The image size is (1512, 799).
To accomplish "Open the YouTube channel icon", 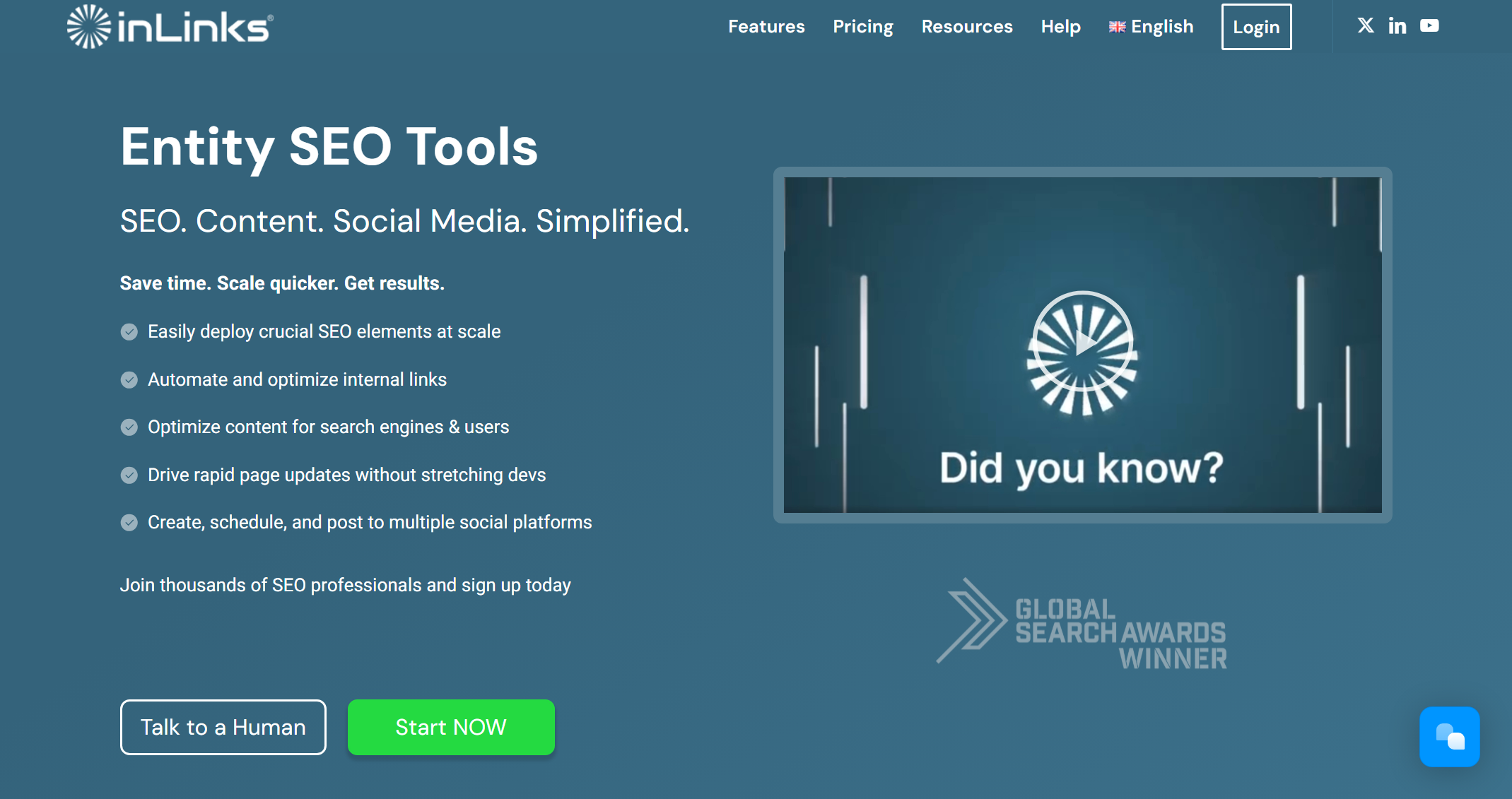I will [x=1429, y=26].
